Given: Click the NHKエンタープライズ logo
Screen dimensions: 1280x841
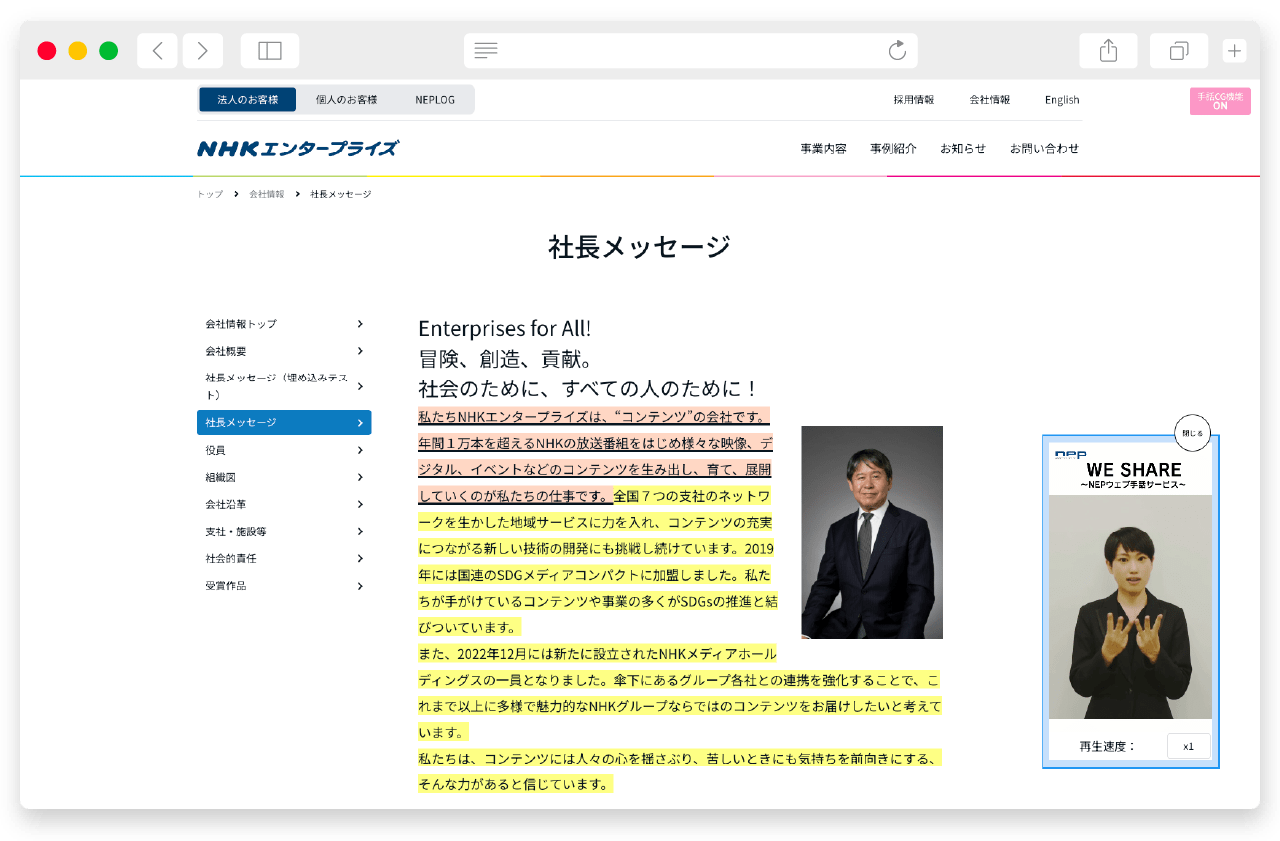Looking at the screenshot, I should 298,149.
